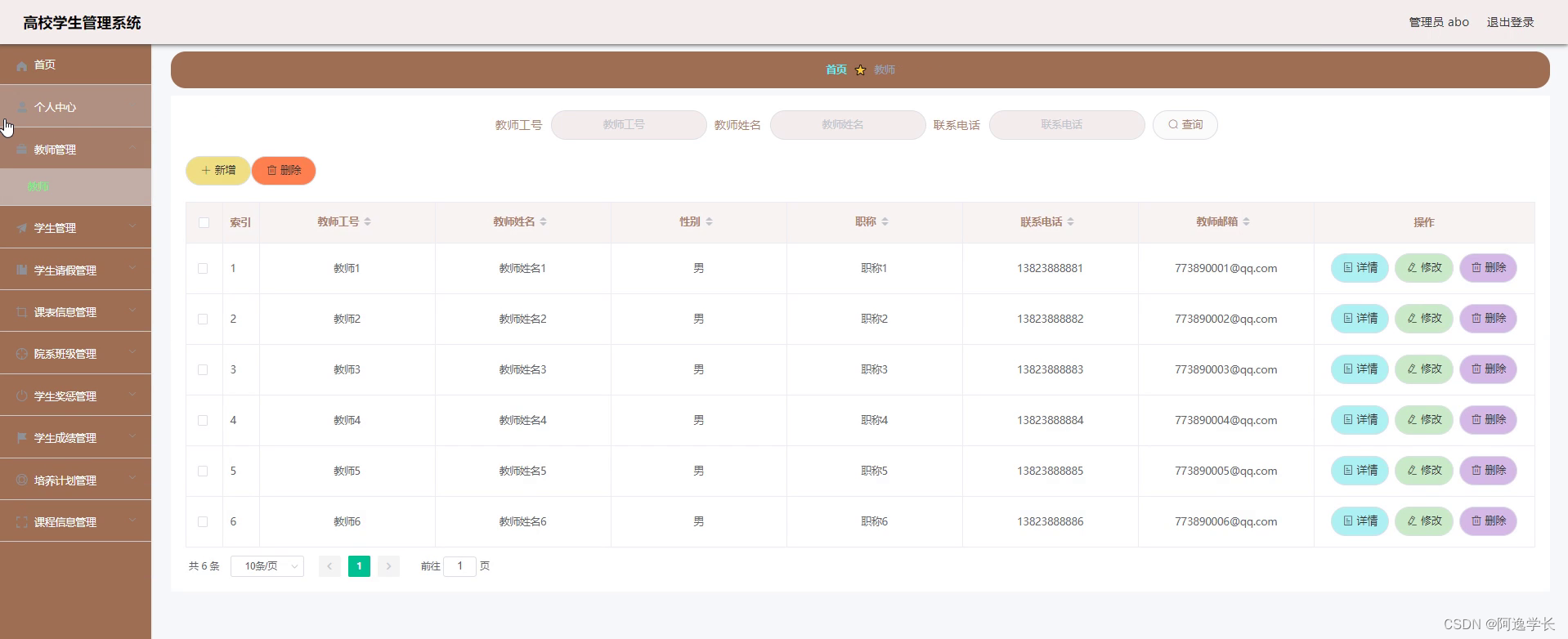Open the 10条/页 page size dropdown
The height and width of the screenshot is (639, 1568).
267,566
